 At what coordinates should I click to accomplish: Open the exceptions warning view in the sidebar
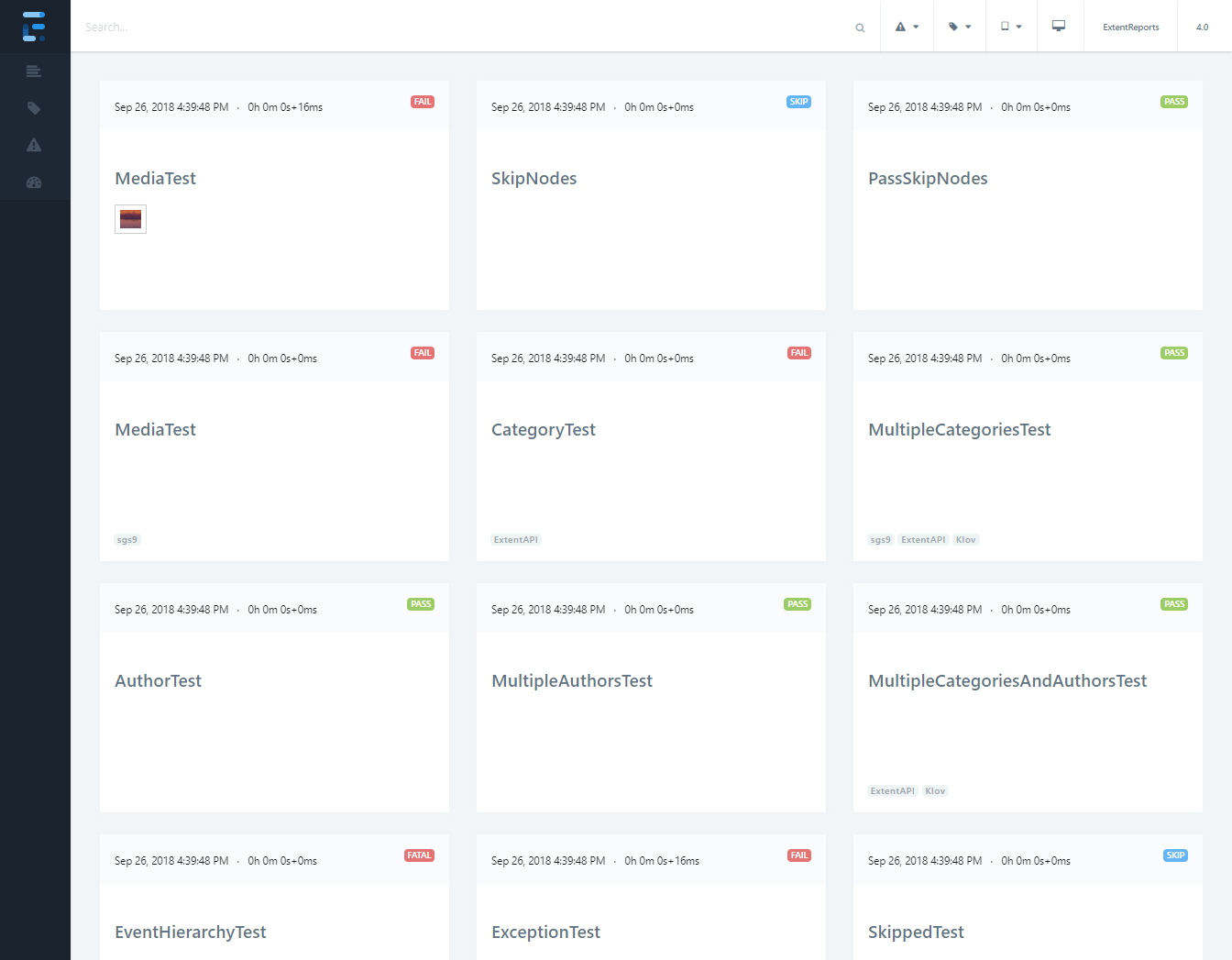(x=34, y=145)
